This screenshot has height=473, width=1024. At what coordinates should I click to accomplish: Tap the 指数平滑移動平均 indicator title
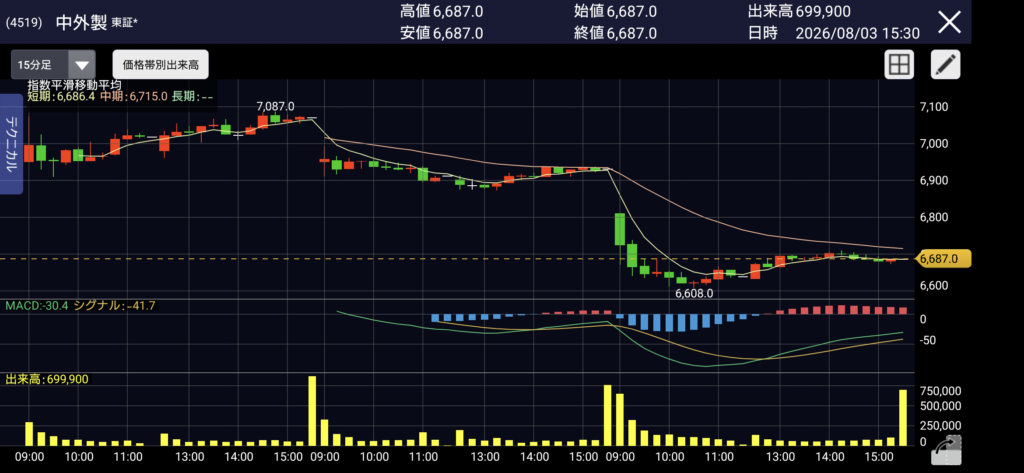coord(74,85)
